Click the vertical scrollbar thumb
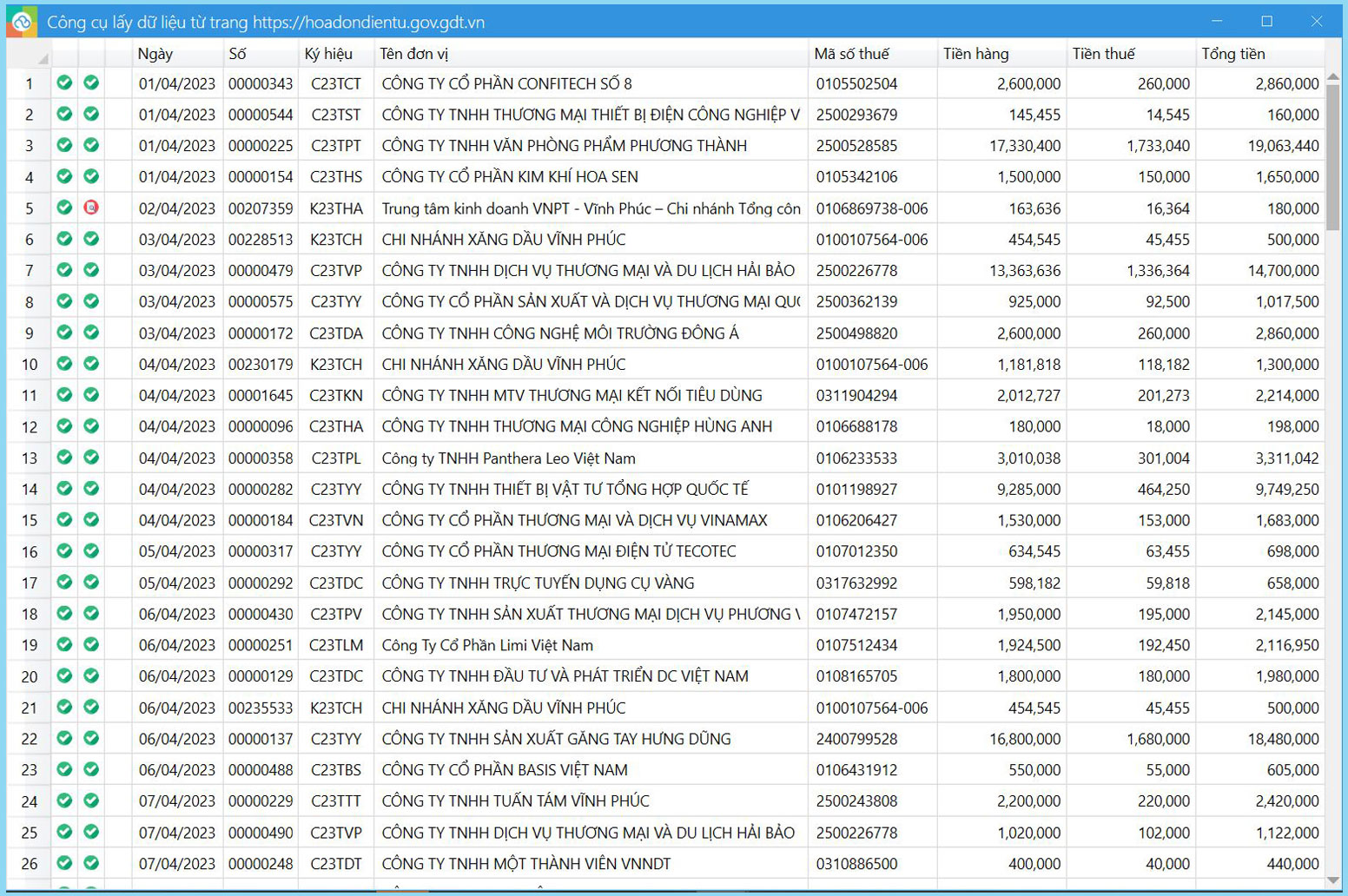The image size is (1348, 896). click(1333, 156)
